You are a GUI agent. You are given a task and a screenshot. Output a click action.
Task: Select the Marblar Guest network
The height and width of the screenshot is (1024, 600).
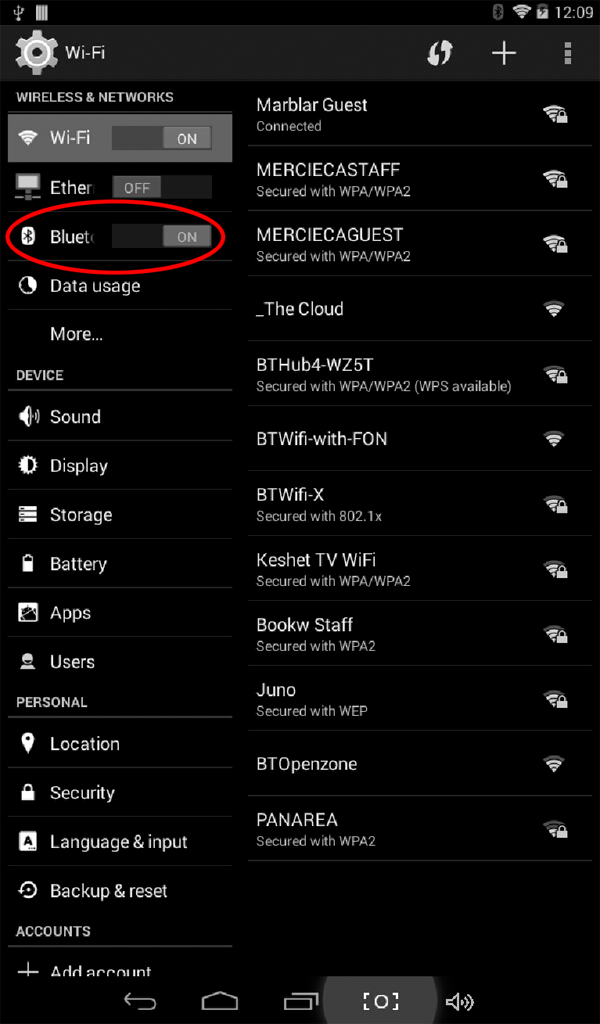420,114
